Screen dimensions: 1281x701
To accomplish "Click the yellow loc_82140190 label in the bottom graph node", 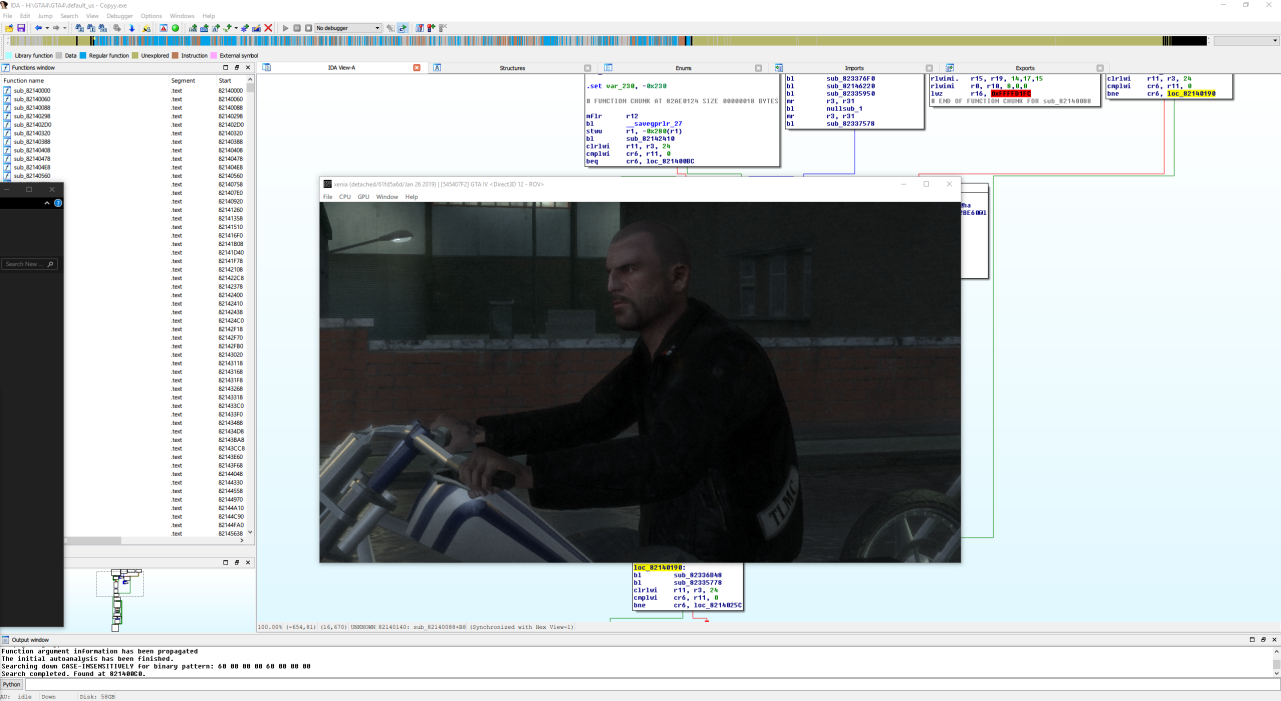I will (x=658, y=568).
